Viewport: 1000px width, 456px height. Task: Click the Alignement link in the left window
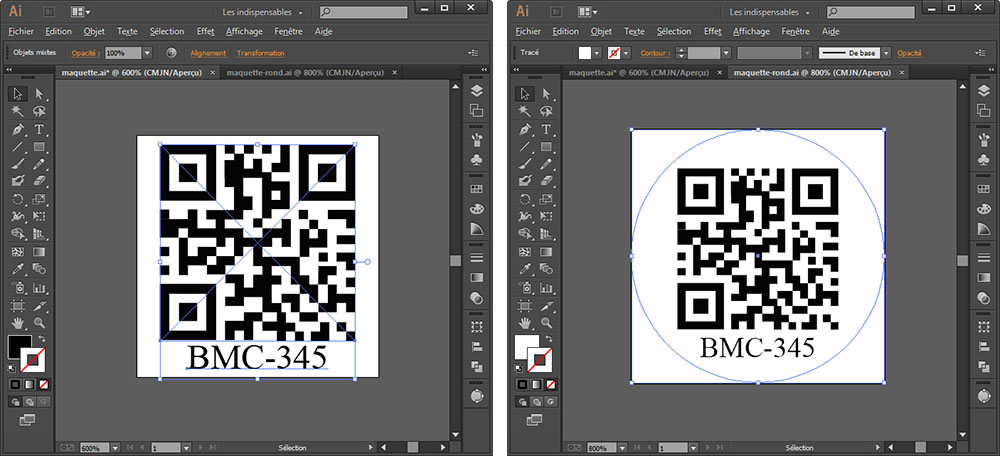click(208, 54)
